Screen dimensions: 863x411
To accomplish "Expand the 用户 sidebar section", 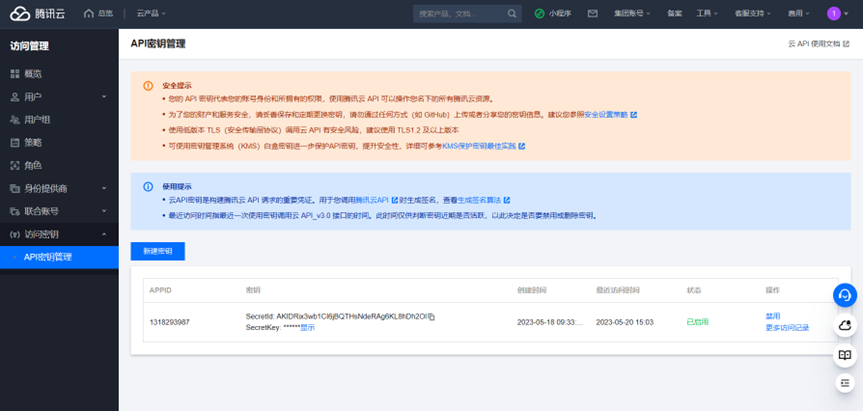I will tap(59, 97).
